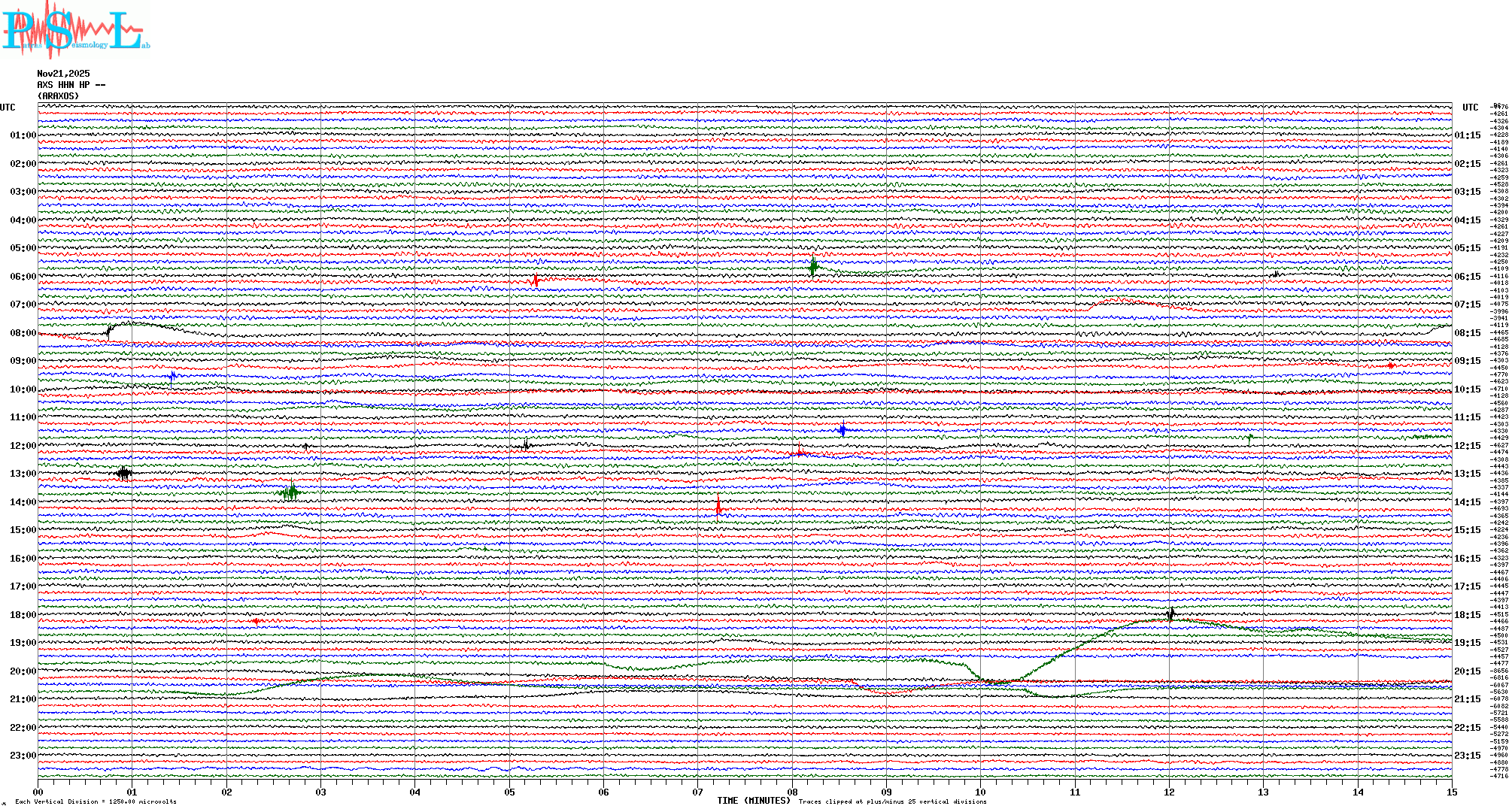
Task: Click the AXS HHN HP station label
Action: point(71,85)
